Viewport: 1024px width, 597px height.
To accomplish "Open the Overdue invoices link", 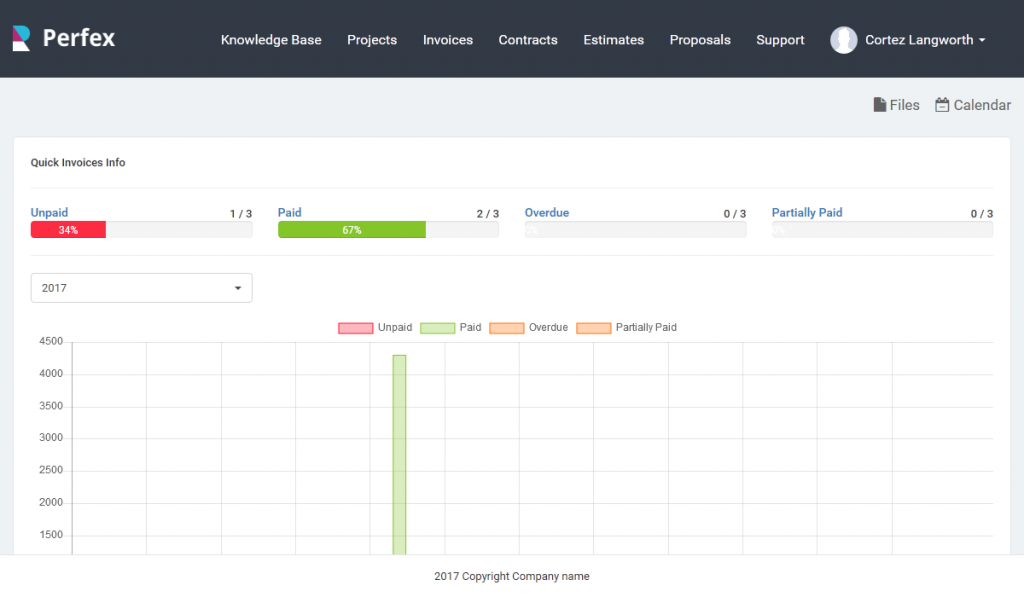I will click(x=546, y=212).
